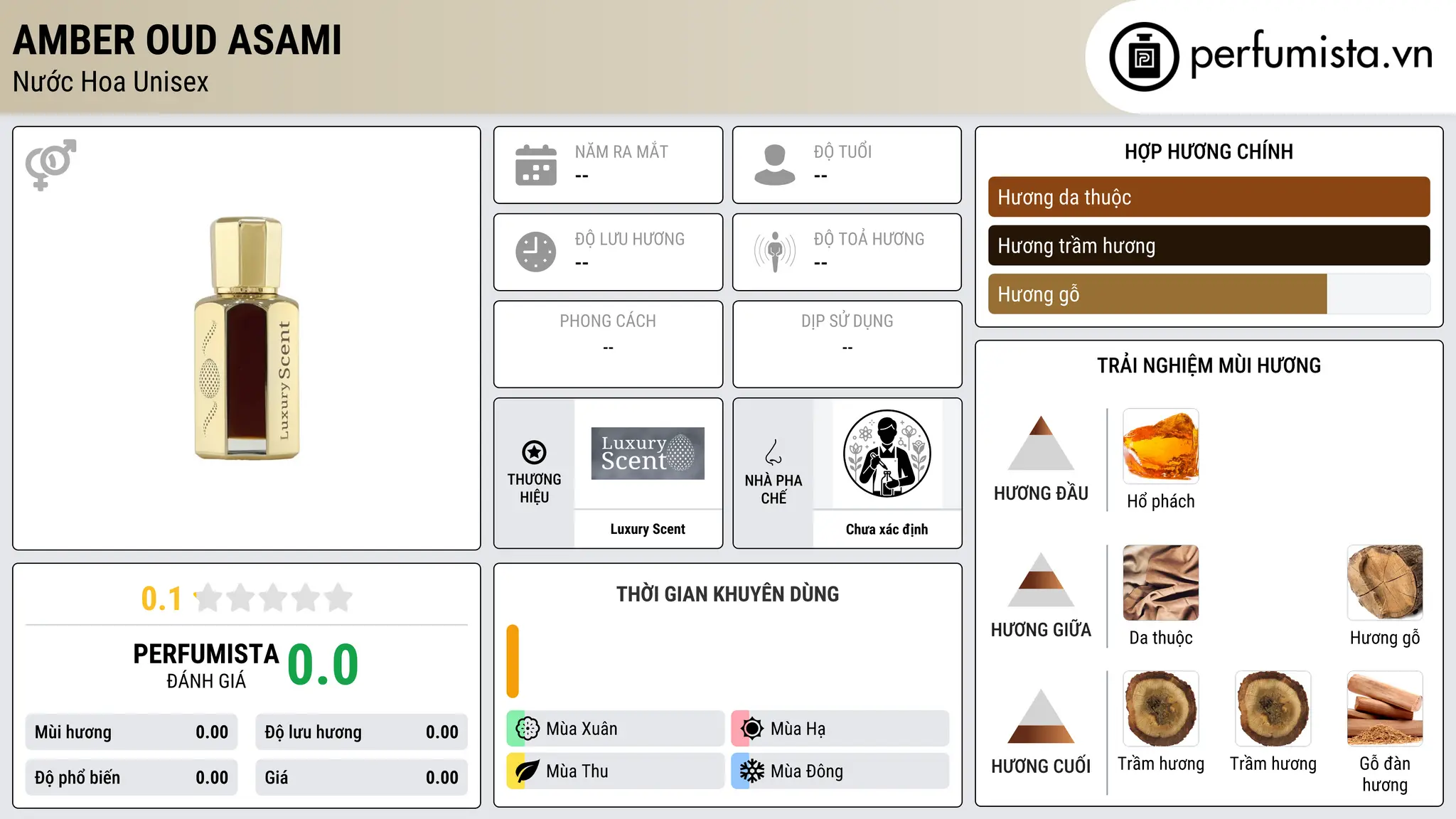Click the Luxury Scent brand logo image

[648, 454]
